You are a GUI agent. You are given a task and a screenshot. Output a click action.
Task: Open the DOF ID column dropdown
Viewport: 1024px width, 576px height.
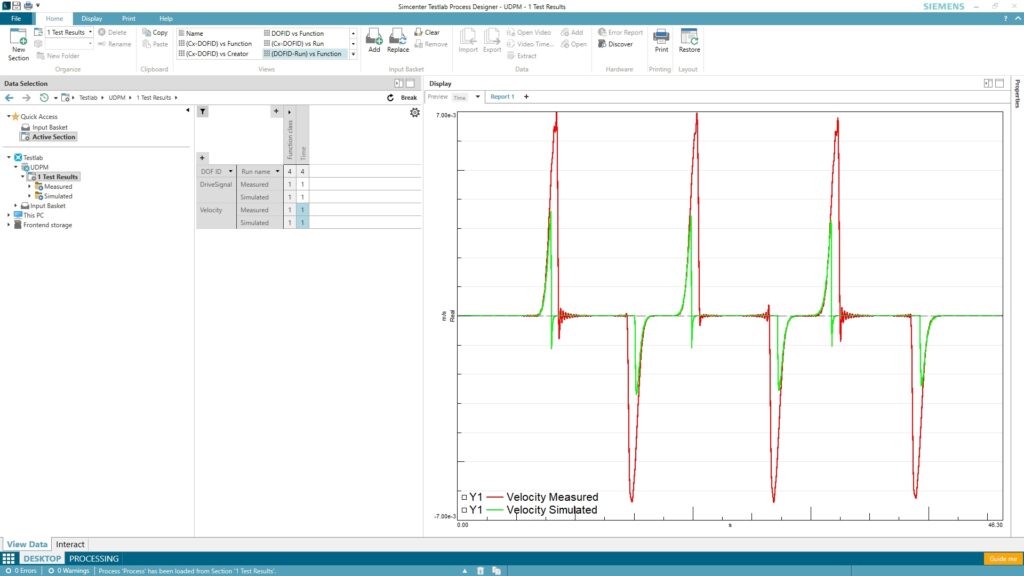click(x=231, y=172)
